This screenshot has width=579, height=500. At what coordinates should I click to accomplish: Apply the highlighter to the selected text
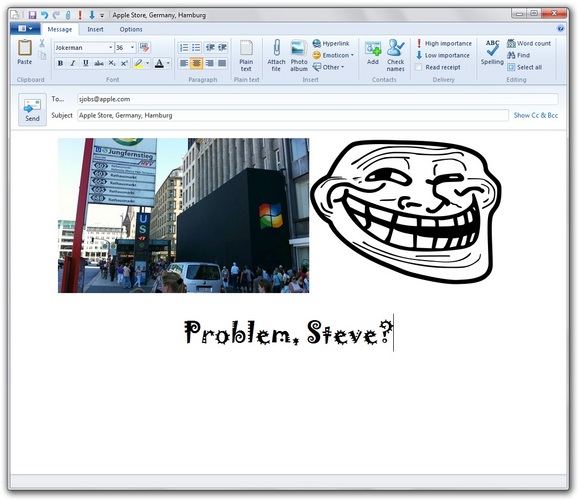pos(138,64)
